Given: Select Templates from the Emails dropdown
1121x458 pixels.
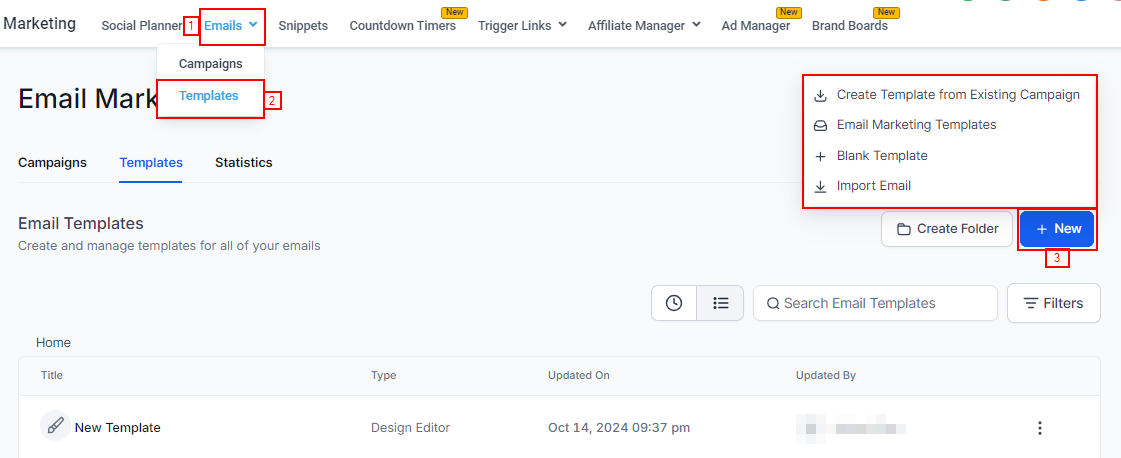Looking at the screenshot, I should (x=209, y=96).
